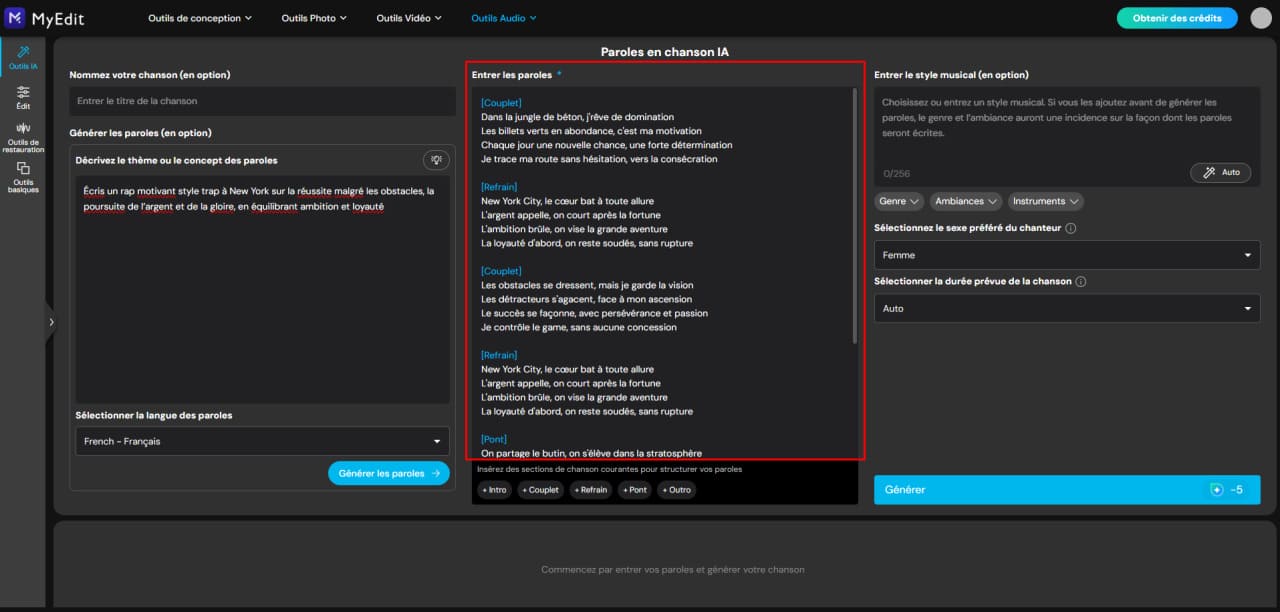The height and width of the screenshot is (612, 1280).
Task: Open the Outils de conception menu
Action: point(200,18)
